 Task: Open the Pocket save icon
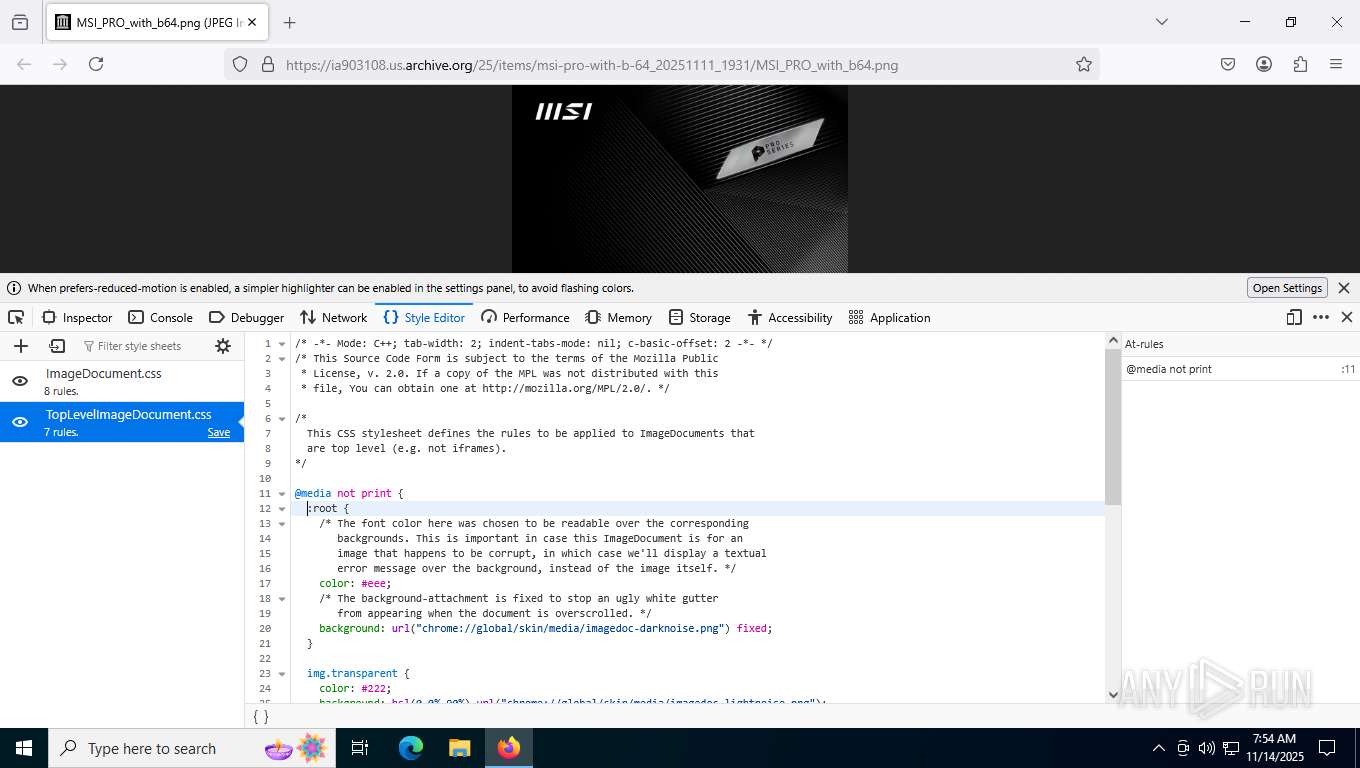click(1228, 64)
